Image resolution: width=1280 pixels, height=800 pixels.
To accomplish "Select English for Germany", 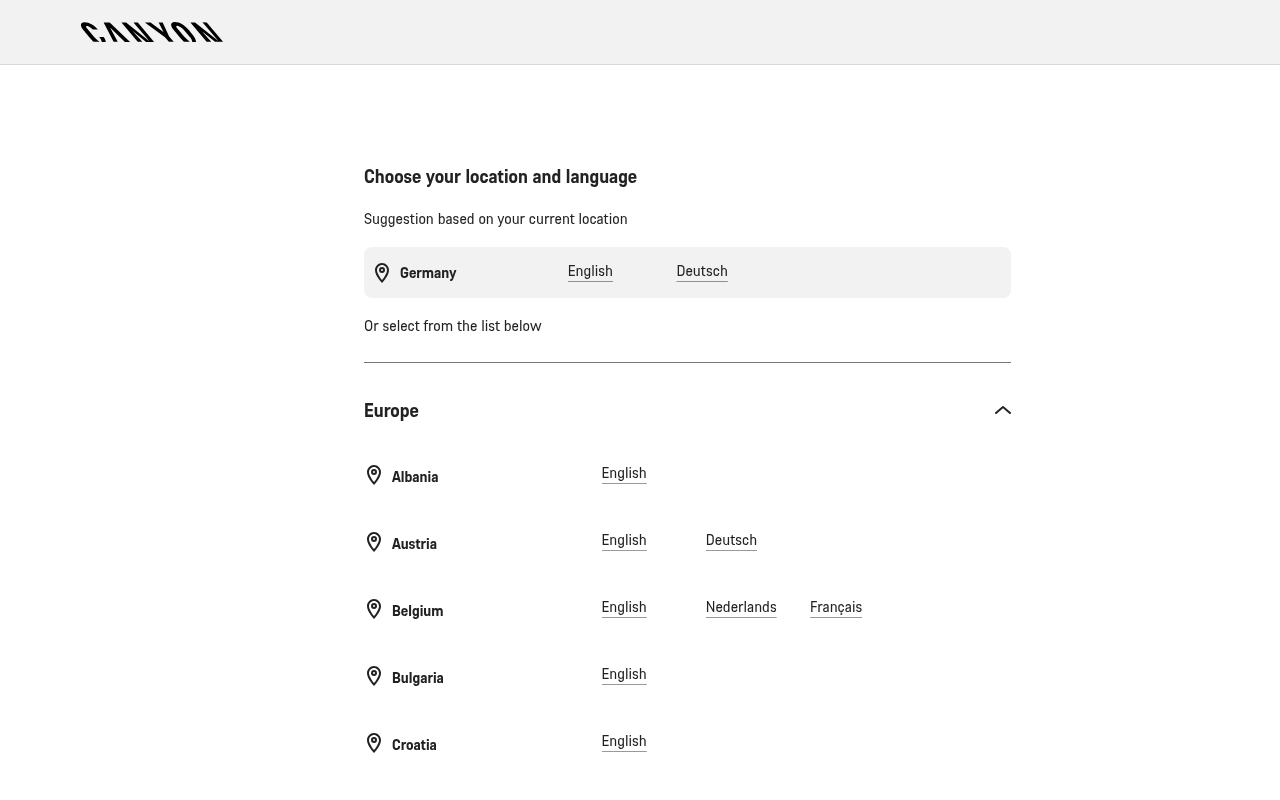I will [590, 271].
